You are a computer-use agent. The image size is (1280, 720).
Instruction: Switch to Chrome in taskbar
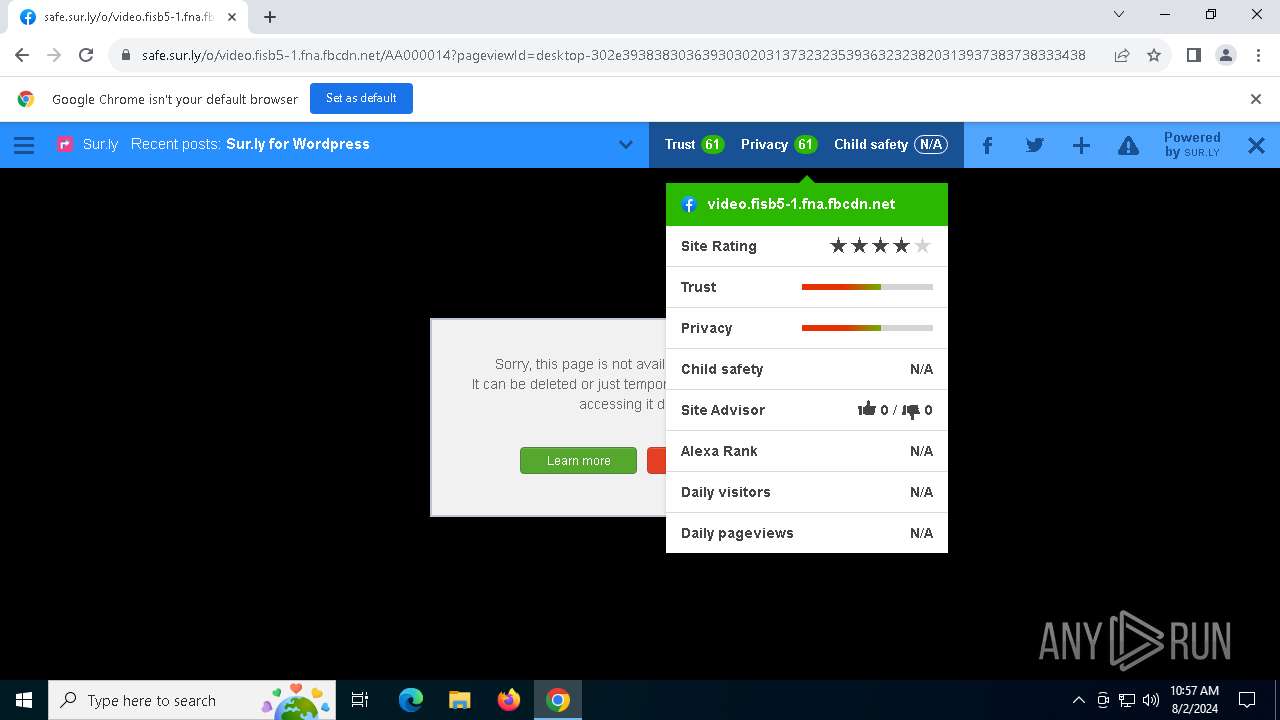click(x=558, y=700)
